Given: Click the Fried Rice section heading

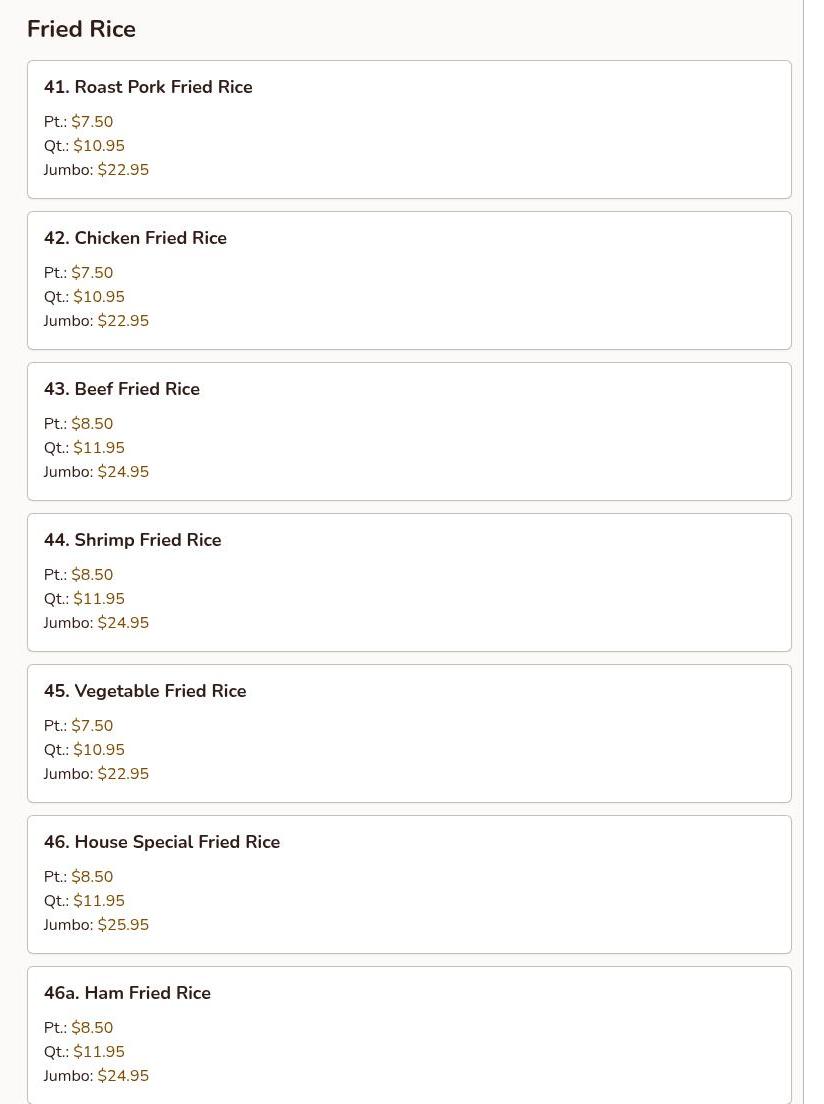Looking at the screenshot, I should point(81,29).
